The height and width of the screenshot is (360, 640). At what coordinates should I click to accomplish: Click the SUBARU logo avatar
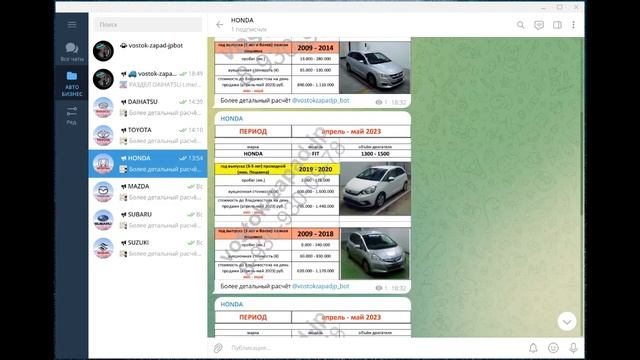coord(103,220)
